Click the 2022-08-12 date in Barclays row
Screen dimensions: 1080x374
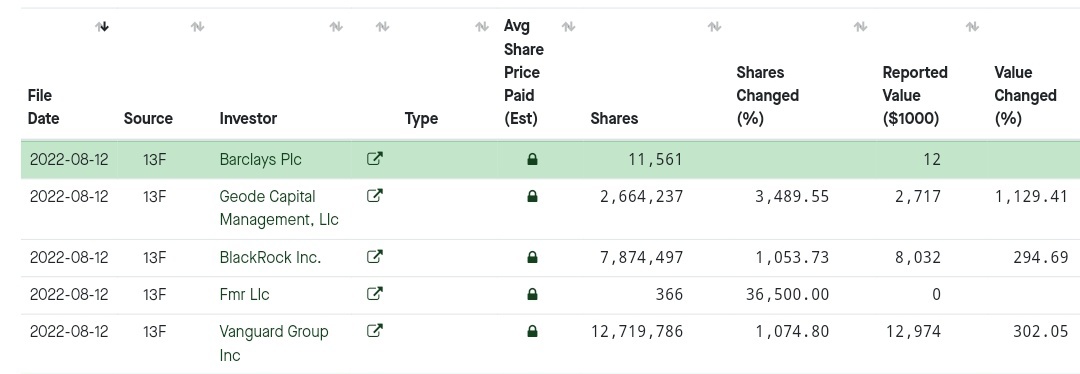(69, 160)
